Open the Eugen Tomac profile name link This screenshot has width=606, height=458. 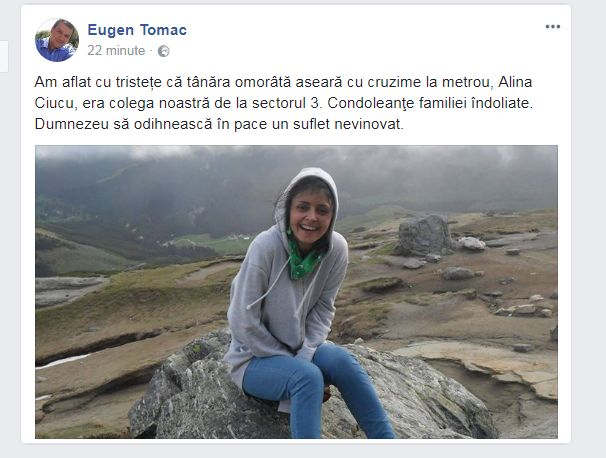[x=137, y=30]
